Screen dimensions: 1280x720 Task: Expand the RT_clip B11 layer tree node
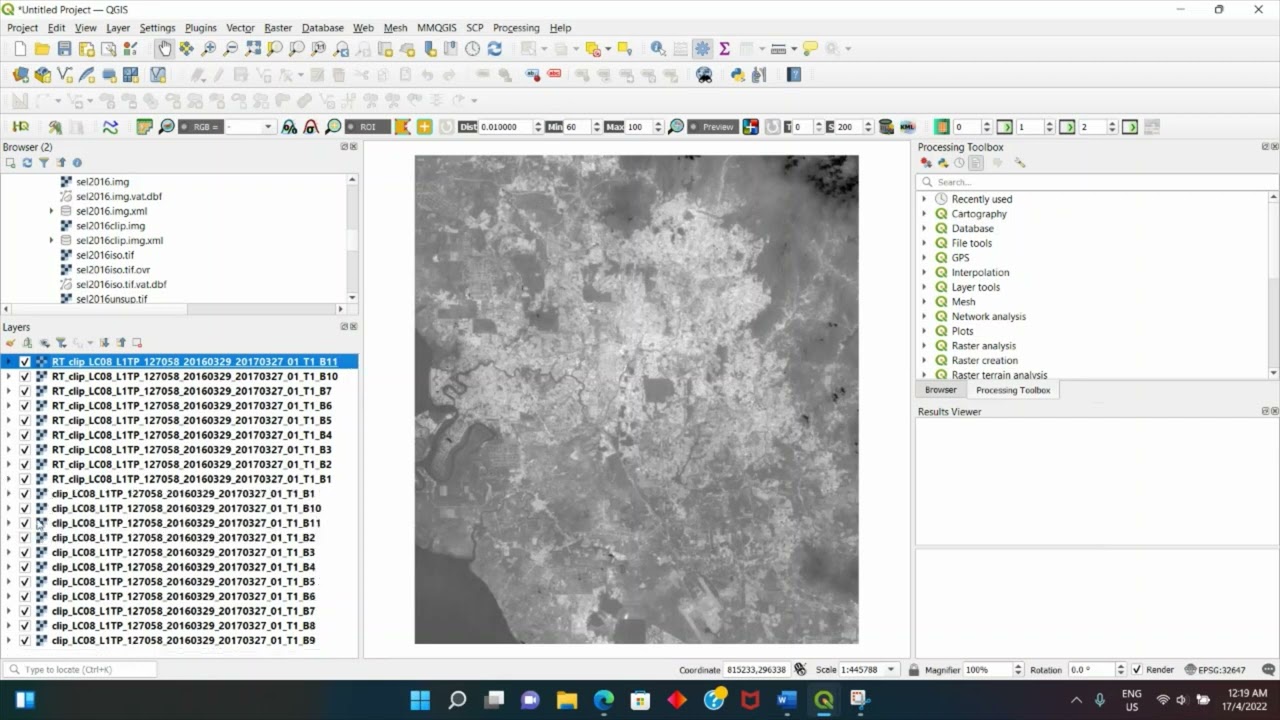point(9,362)
